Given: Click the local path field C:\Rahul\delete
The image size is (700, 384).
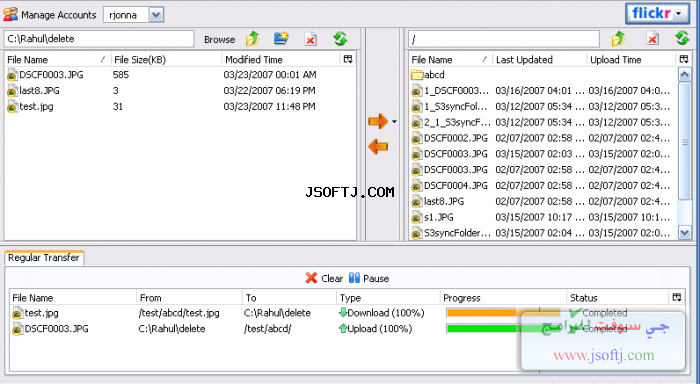Looking at the screenshot, I should pyautogui.click(x=99, y=39).
